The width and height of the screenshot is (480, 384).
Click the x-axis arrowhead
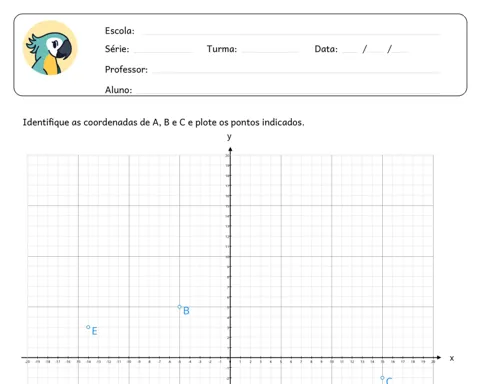click(x=438, y=358)
